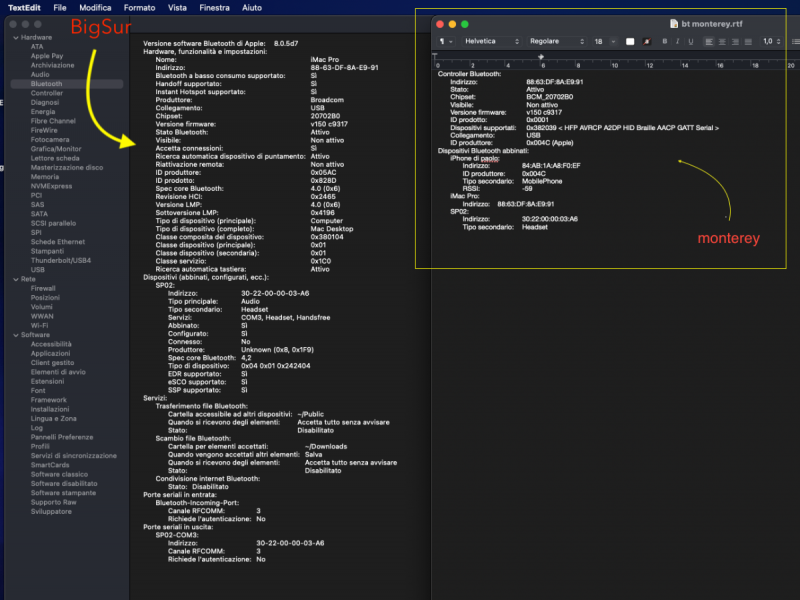Toggle bold formatting in TextEdit toolbar

(664, 41)
